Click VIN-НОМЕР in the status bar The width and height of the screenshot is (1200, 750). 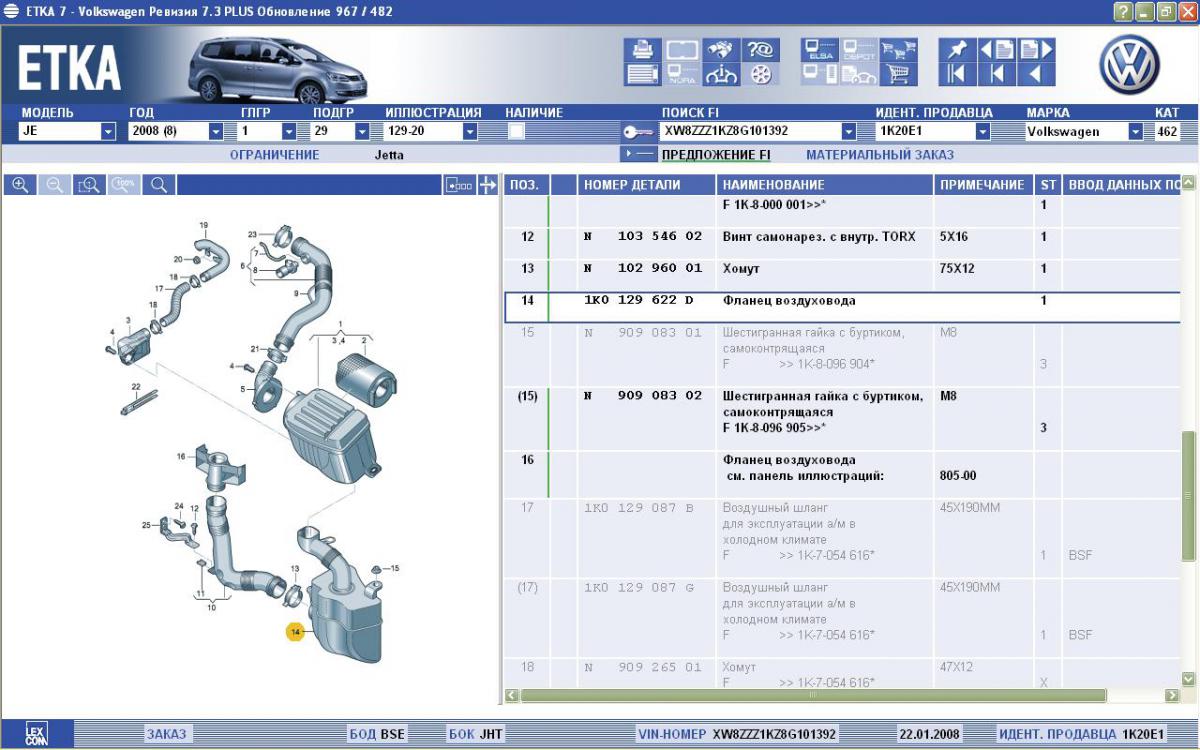[672, 734]
